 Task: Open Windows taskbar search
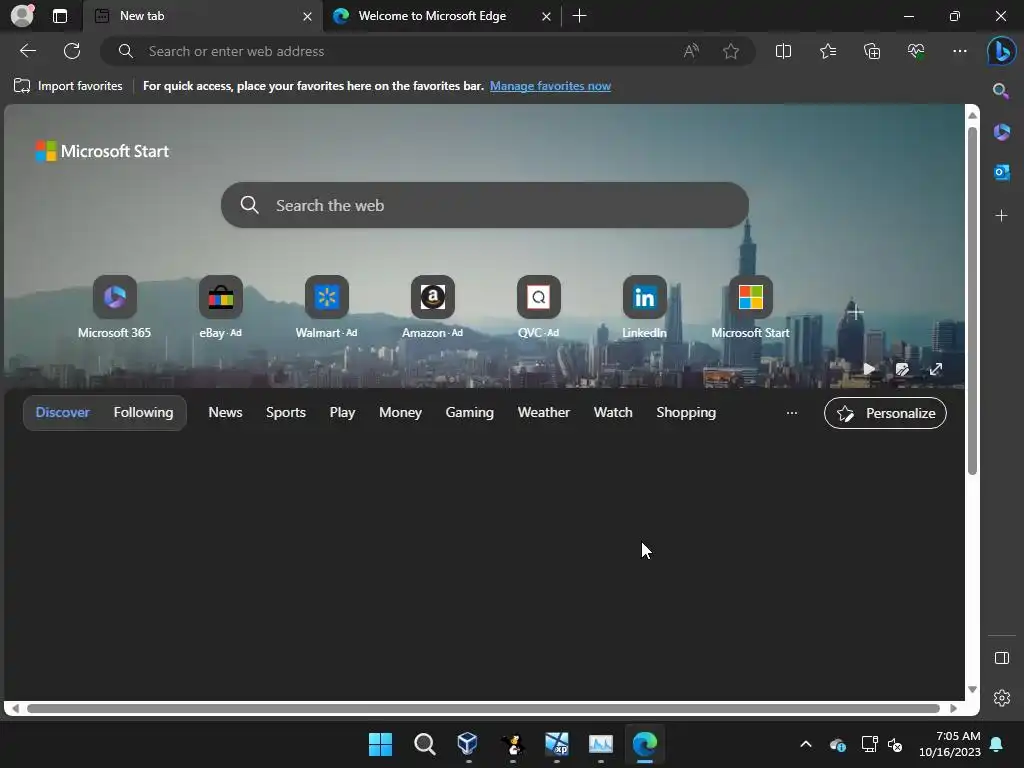[x=424, y=744]
